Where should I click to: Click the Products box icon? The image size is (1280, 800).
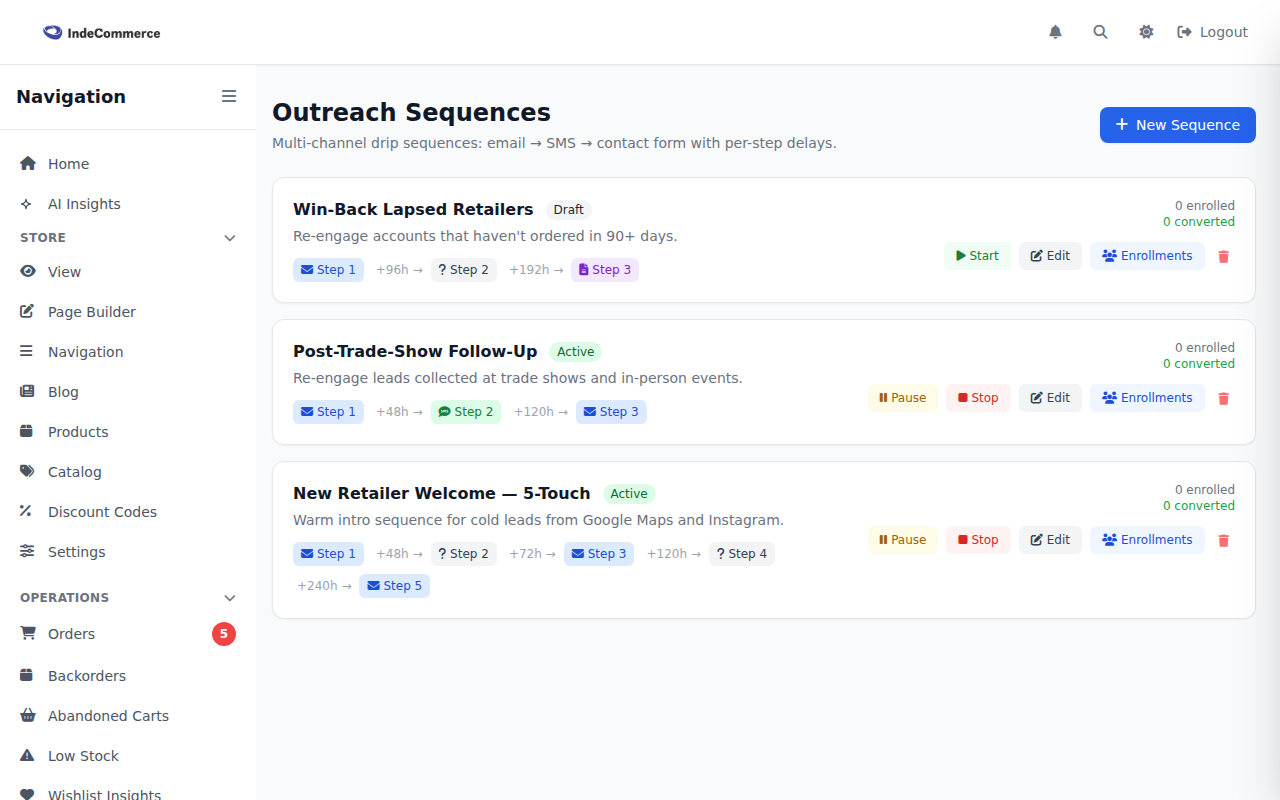[27, 432]
